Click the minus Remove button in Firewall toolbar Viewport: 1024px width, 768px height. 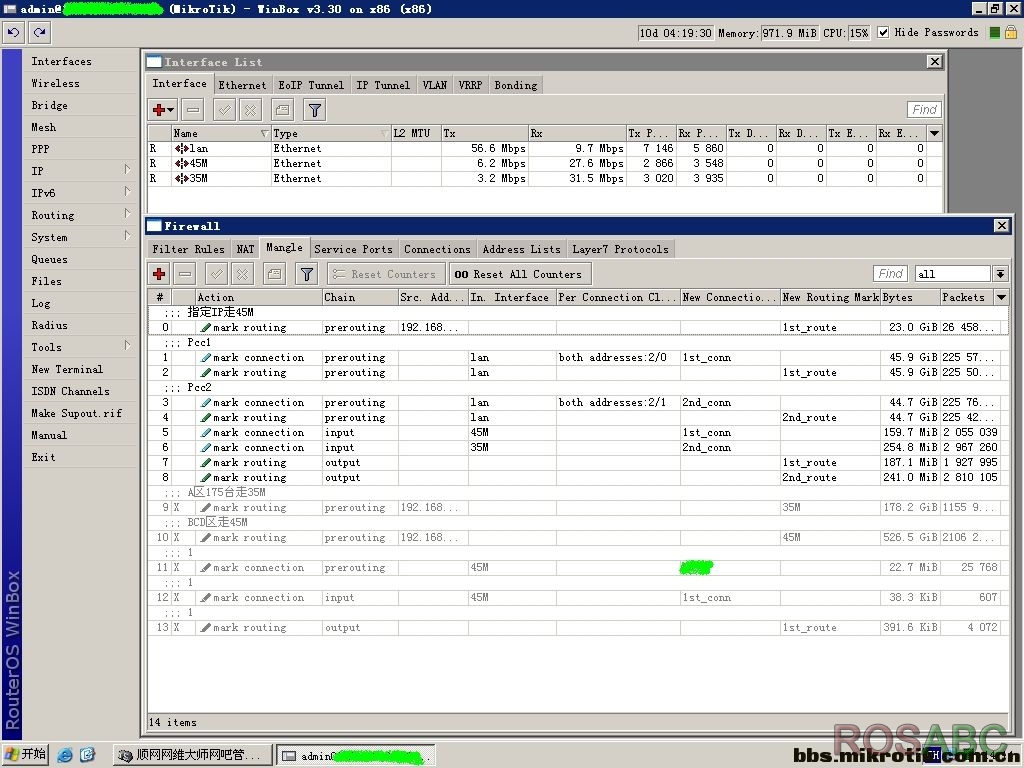point(185,274)
